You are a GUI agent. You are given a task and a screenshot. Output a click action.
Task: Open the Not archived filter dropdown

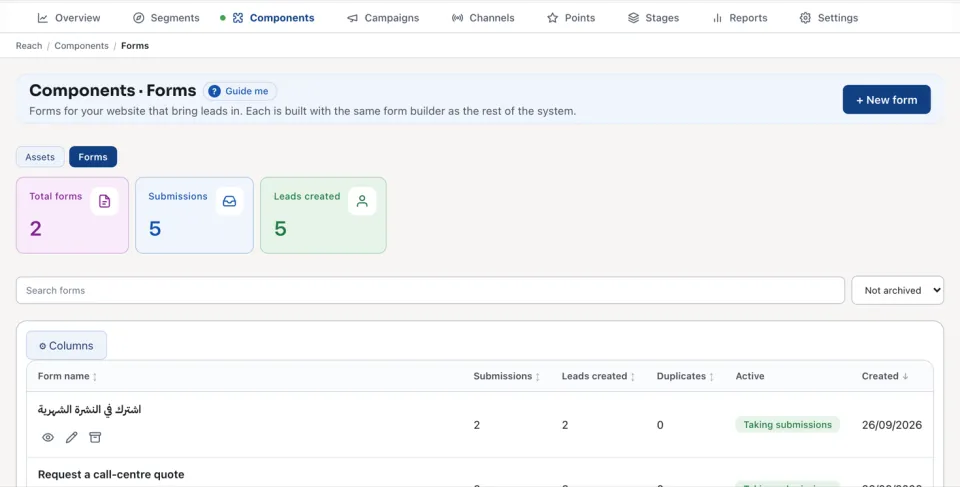click(898, 290)
